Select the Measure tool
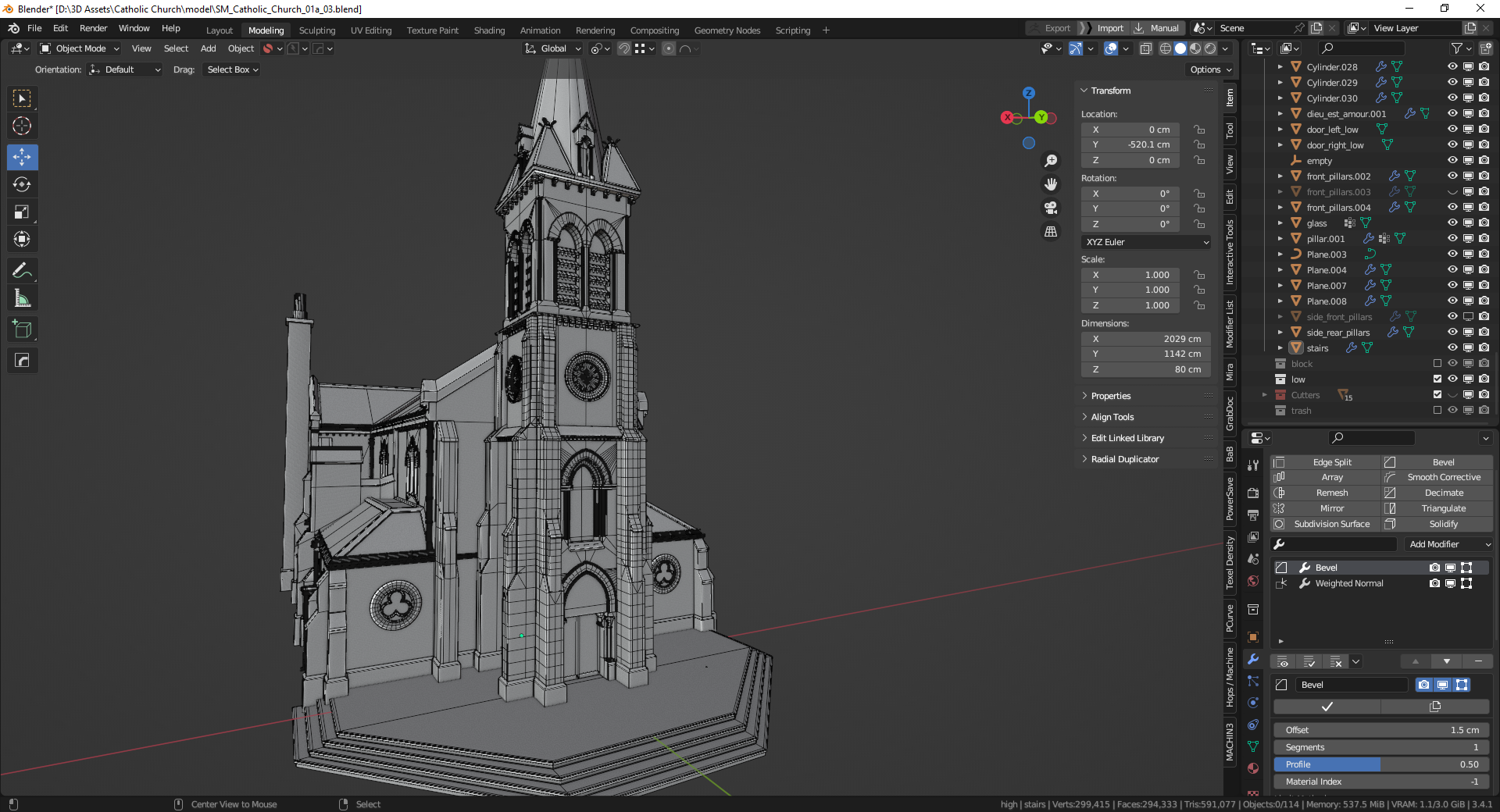 [22, 298]
